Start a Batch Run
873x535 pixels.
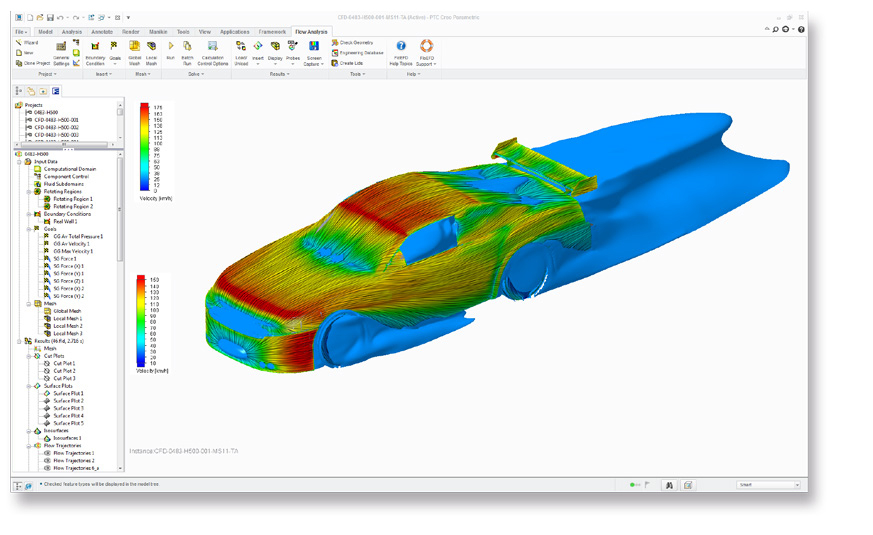[187, 53]
